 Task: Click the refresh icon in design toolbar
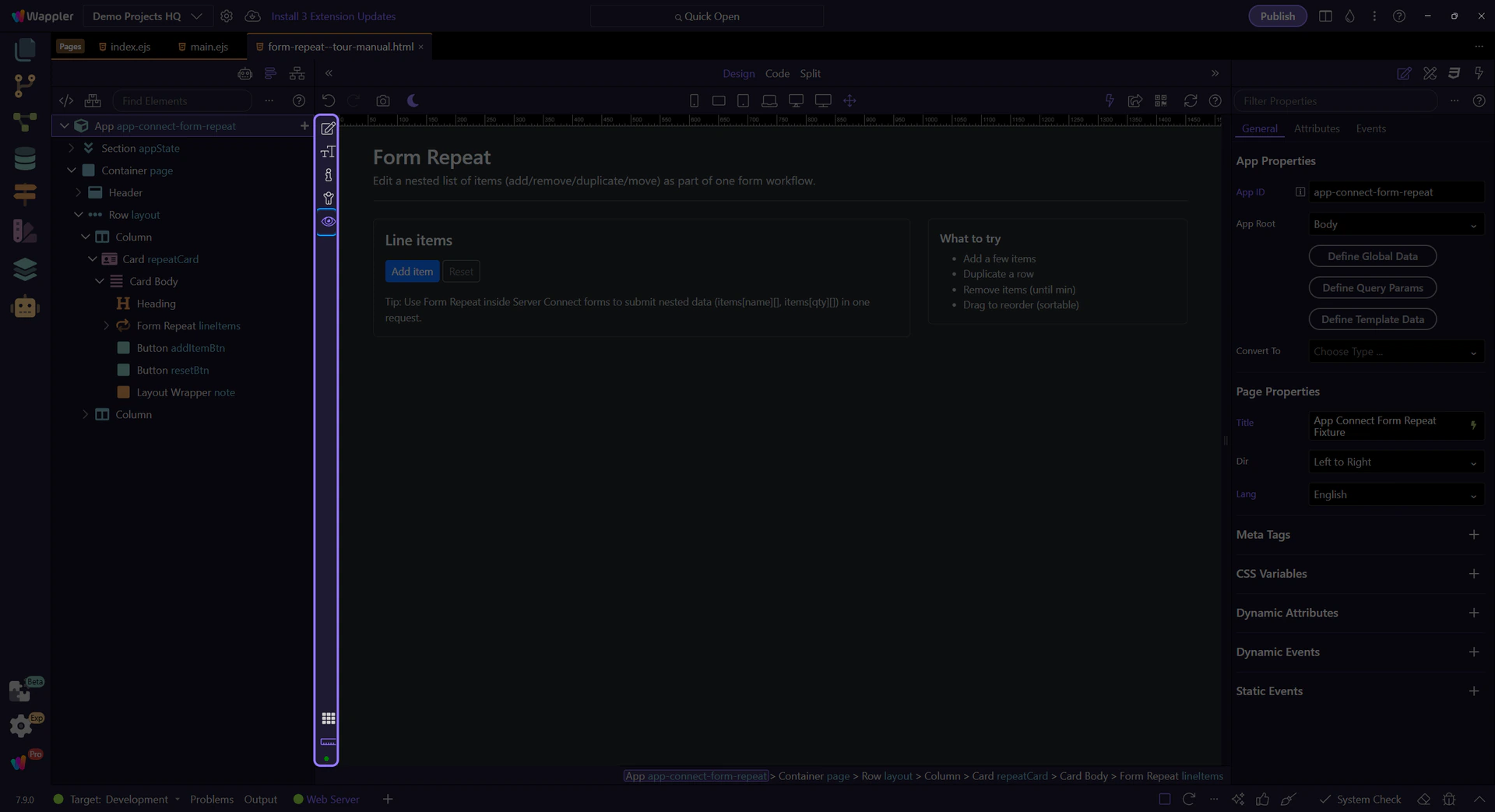click(x=1190, y=100)
